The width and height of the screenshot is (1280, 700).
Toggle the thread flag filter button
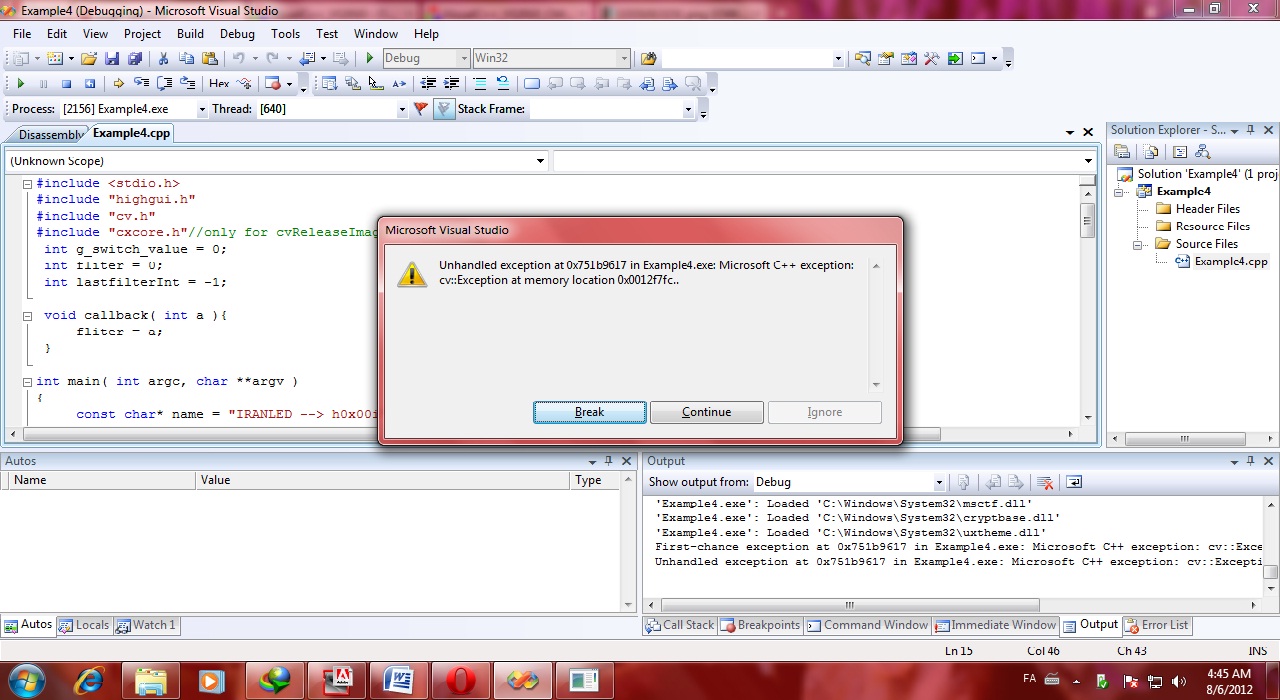pos(421,109)
